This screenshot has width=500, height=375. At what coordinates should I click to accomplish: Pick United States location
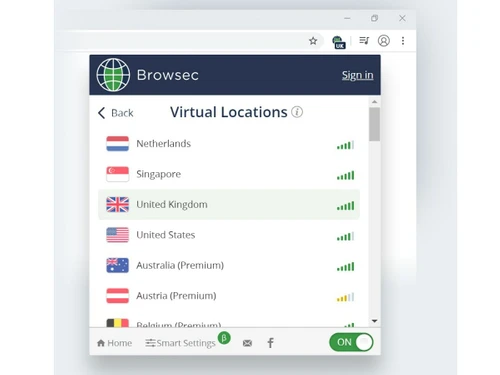[229, 235]
